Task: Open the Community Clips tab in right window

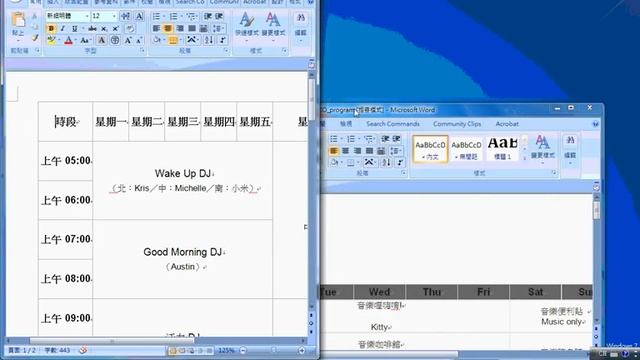Action: pos(457,124)
